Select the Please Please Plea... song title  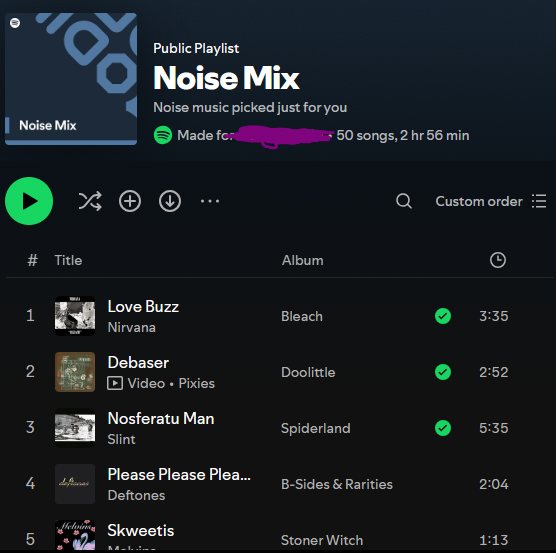(x=179, y=475)
